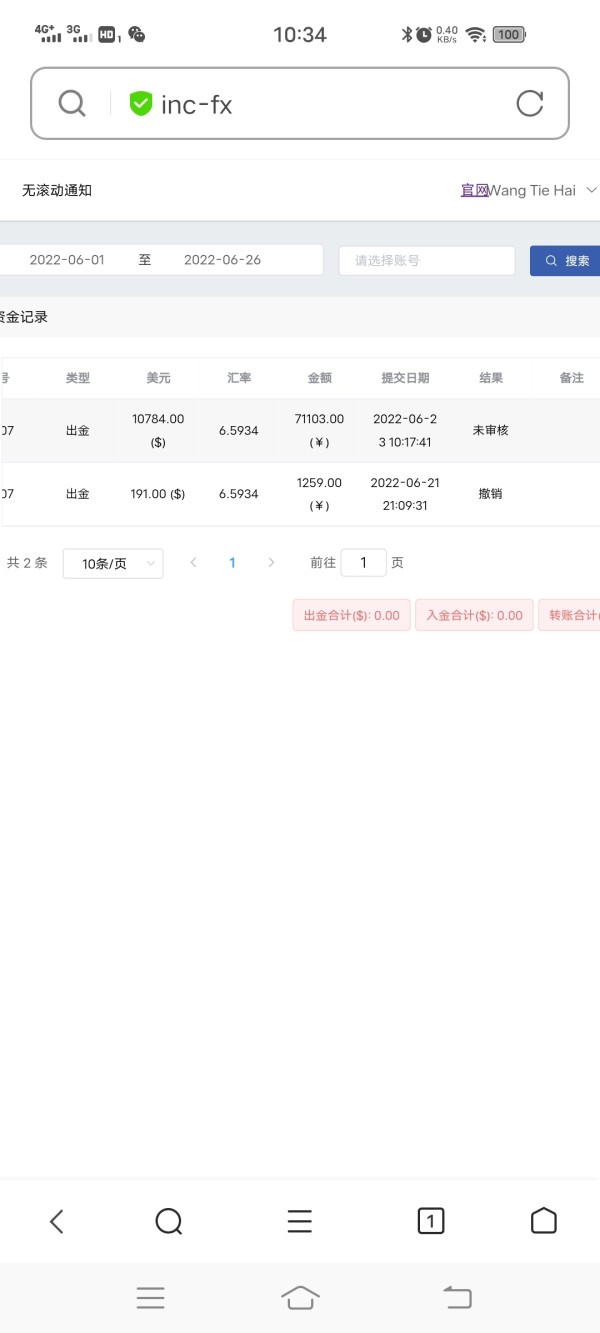Tap the browser bottom search icon
Image resolution: width=600 pixels, height=1333 pixels.
tap(169, 1221)
